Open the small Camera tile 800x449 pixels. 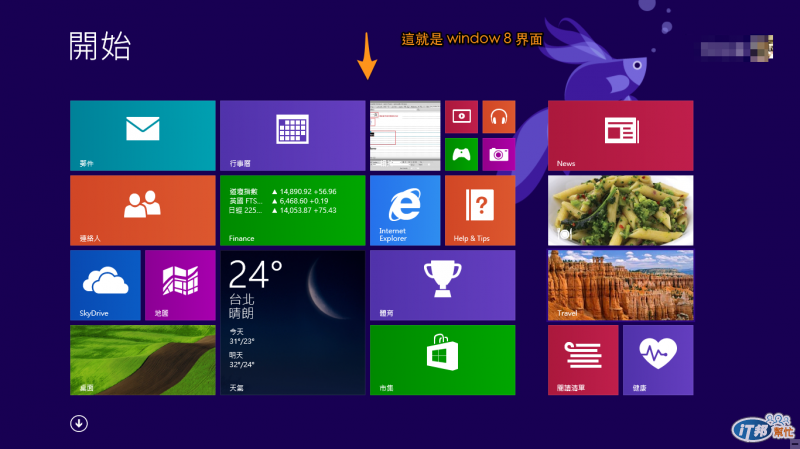pos(498,154)
